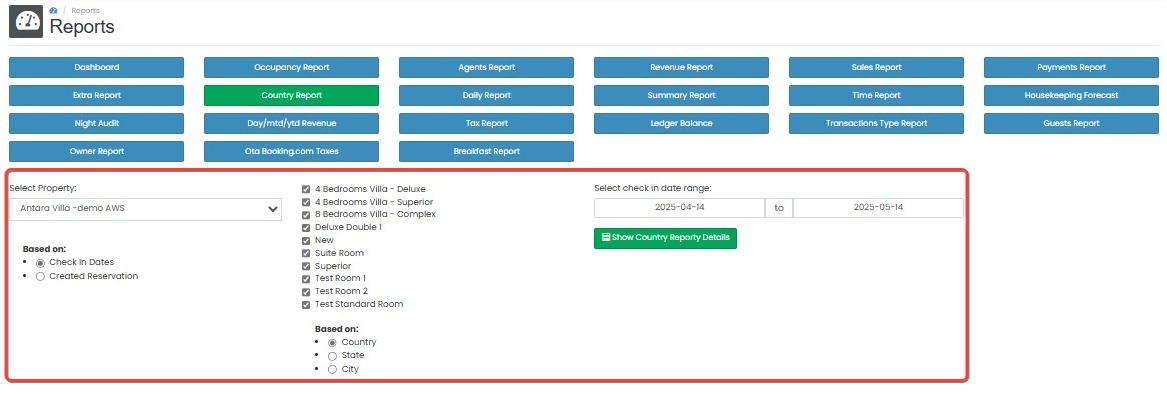1167x396 pixels.
Task: Uncheck 8 Bedrooms Villa - Complex
Action: coord(306,214)
